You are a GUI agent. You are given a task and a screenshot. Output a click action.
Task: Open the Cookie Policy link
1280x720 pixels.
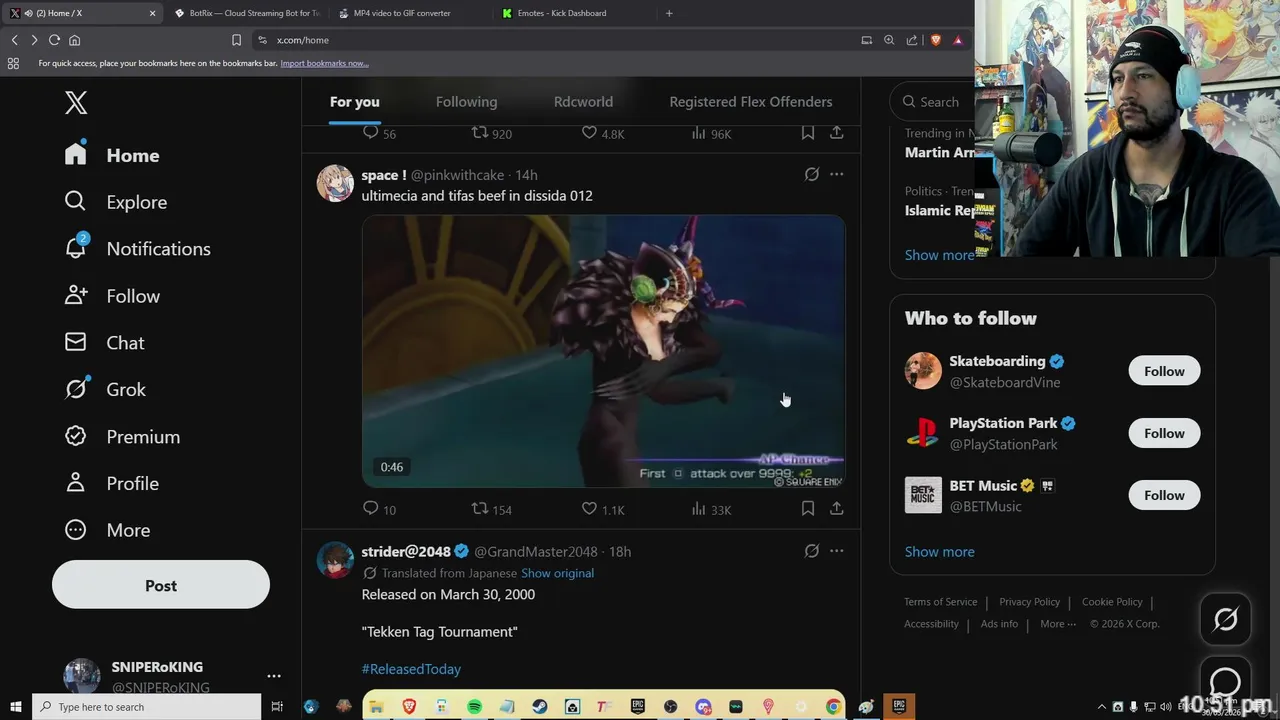(1112, 602)
